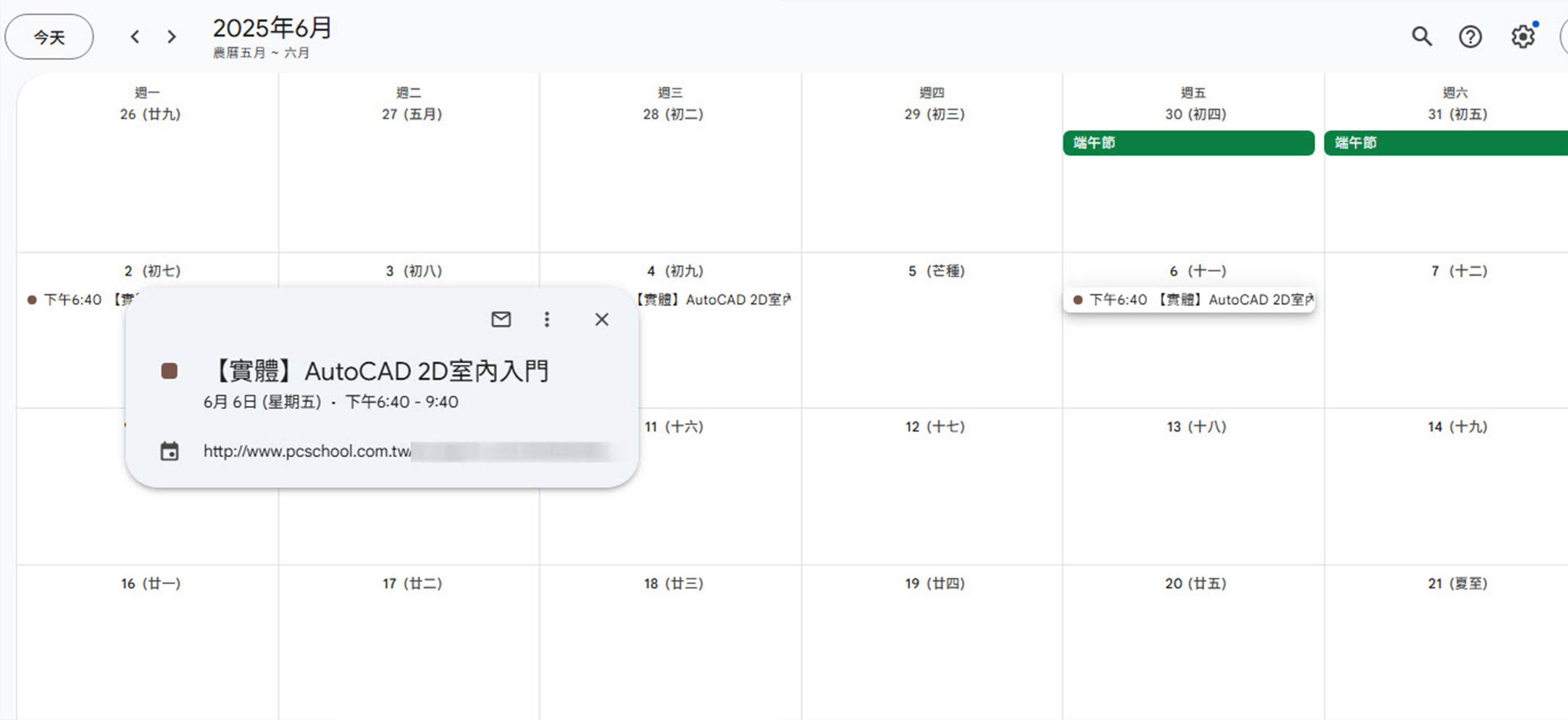The height and width of the screenshot is (720, 1568).
Task: Close the AutoCAD event popup
Action: pos(602,319)
